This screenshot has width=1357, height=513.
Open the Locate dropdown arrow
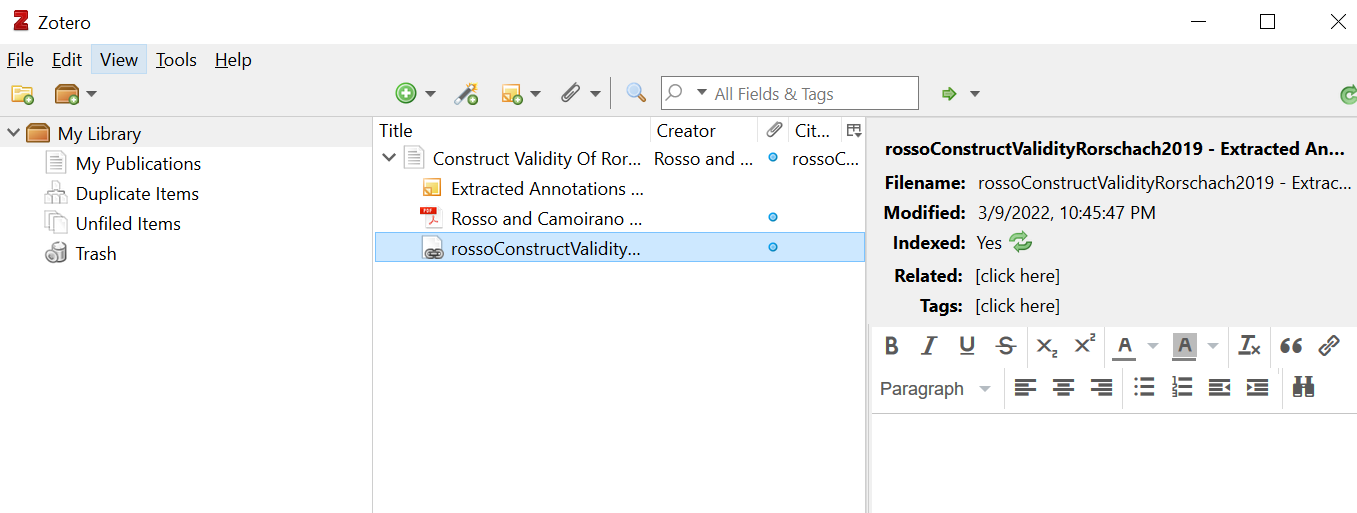[x=974, y=94]
